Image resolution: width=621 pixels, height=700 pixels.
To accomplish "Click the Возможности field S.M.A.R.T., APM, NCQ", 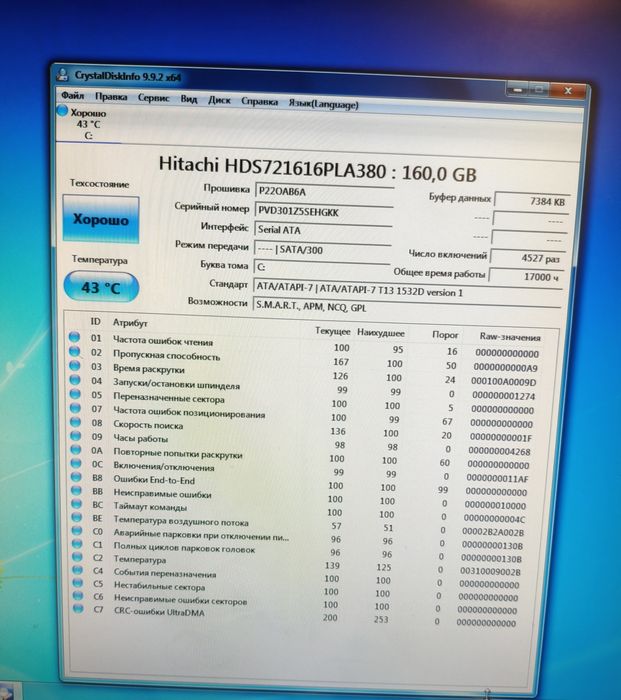I will pos(407,307).
